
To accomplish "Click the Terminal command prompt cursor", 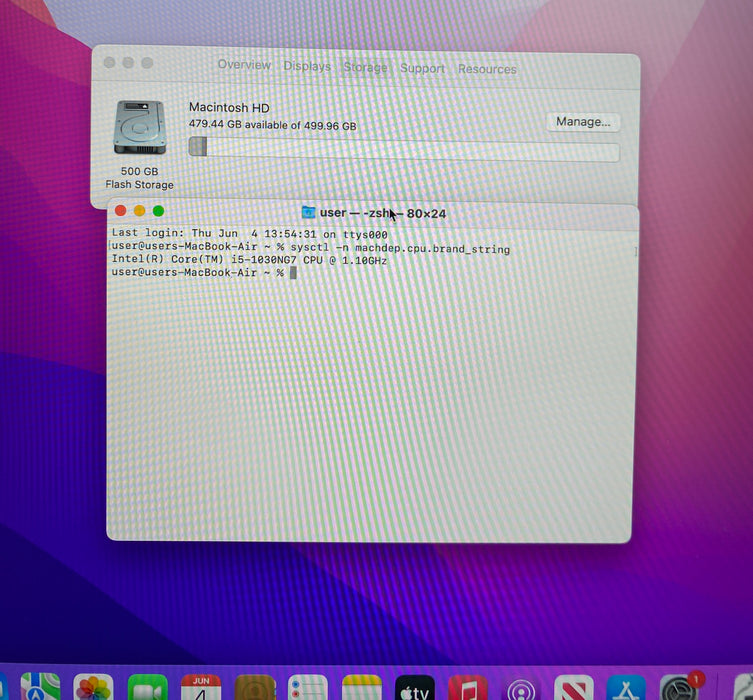I will coord(293,273).
